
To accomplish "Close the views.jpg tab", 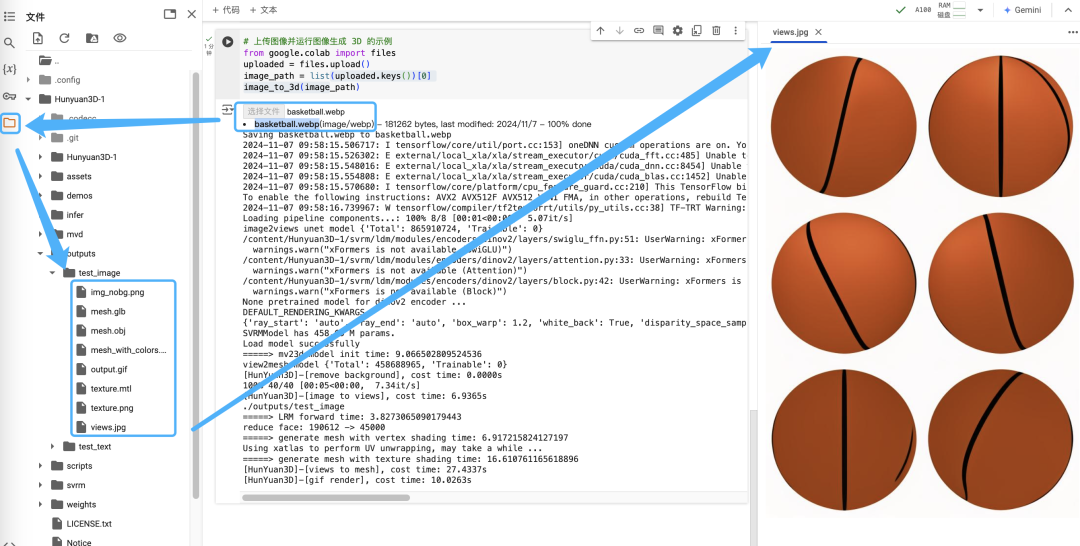I will 818,32.
